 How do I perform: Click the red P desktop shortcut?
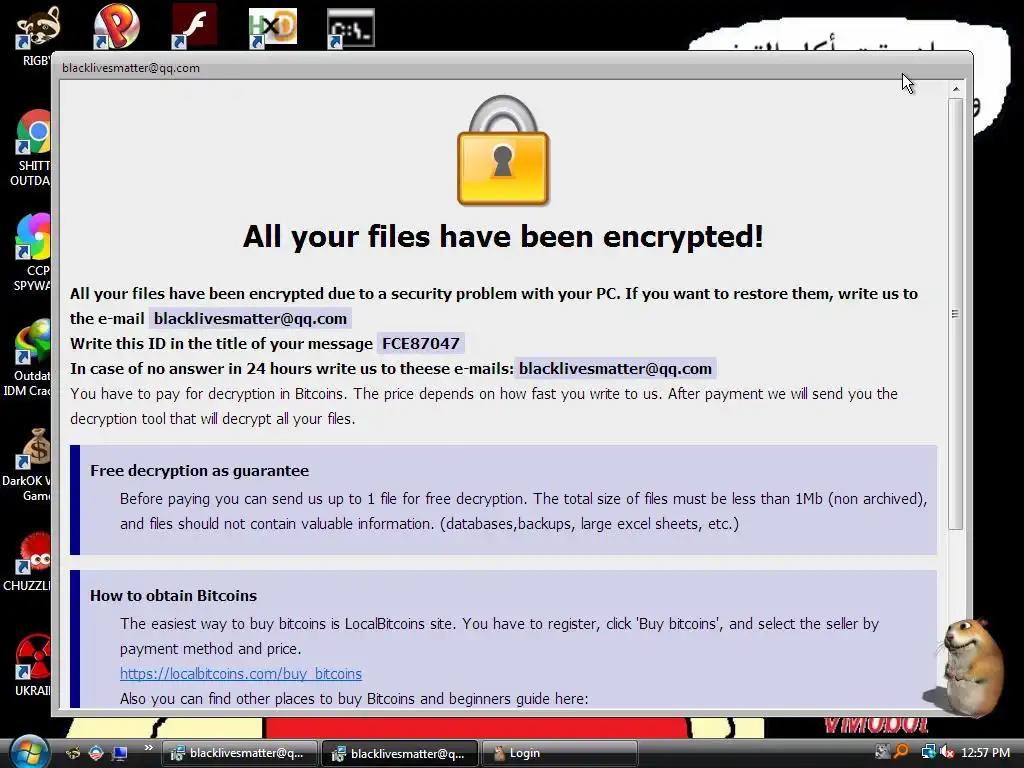click(117, 26)
